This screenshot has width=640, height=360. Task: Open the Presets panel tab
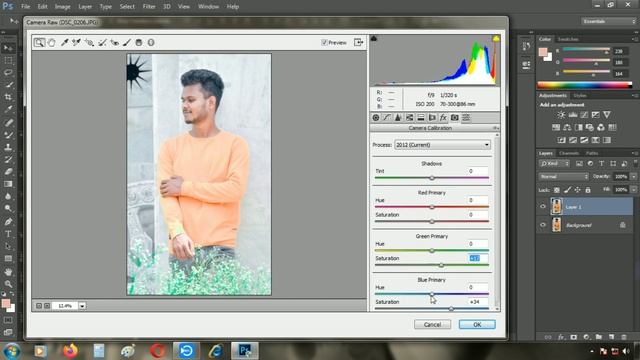pyautogui.click(x=466, y=118)
